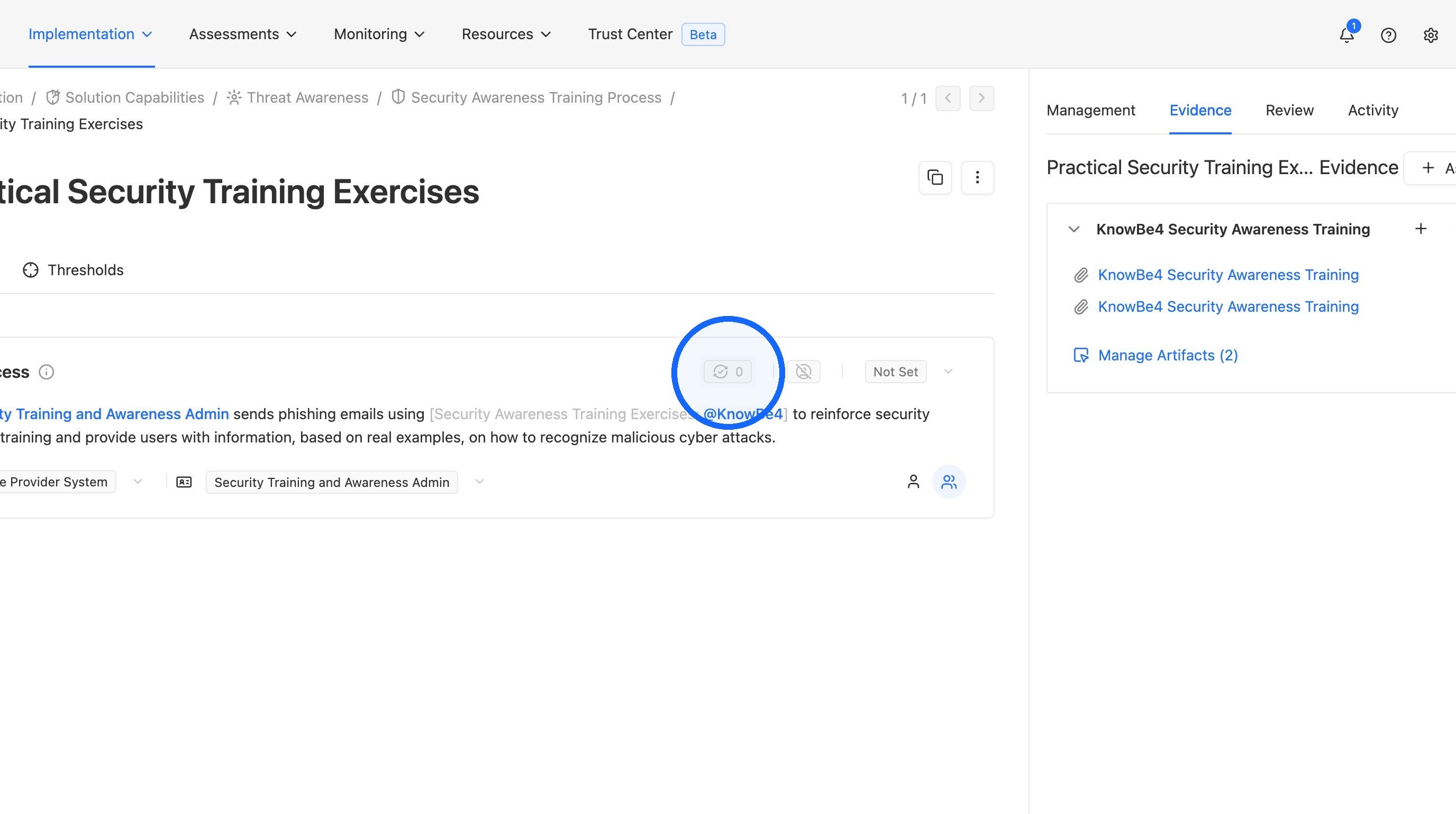Click the Training and Awareness Admin link in description
The image size is (1456, 814).
pos(114,414)
